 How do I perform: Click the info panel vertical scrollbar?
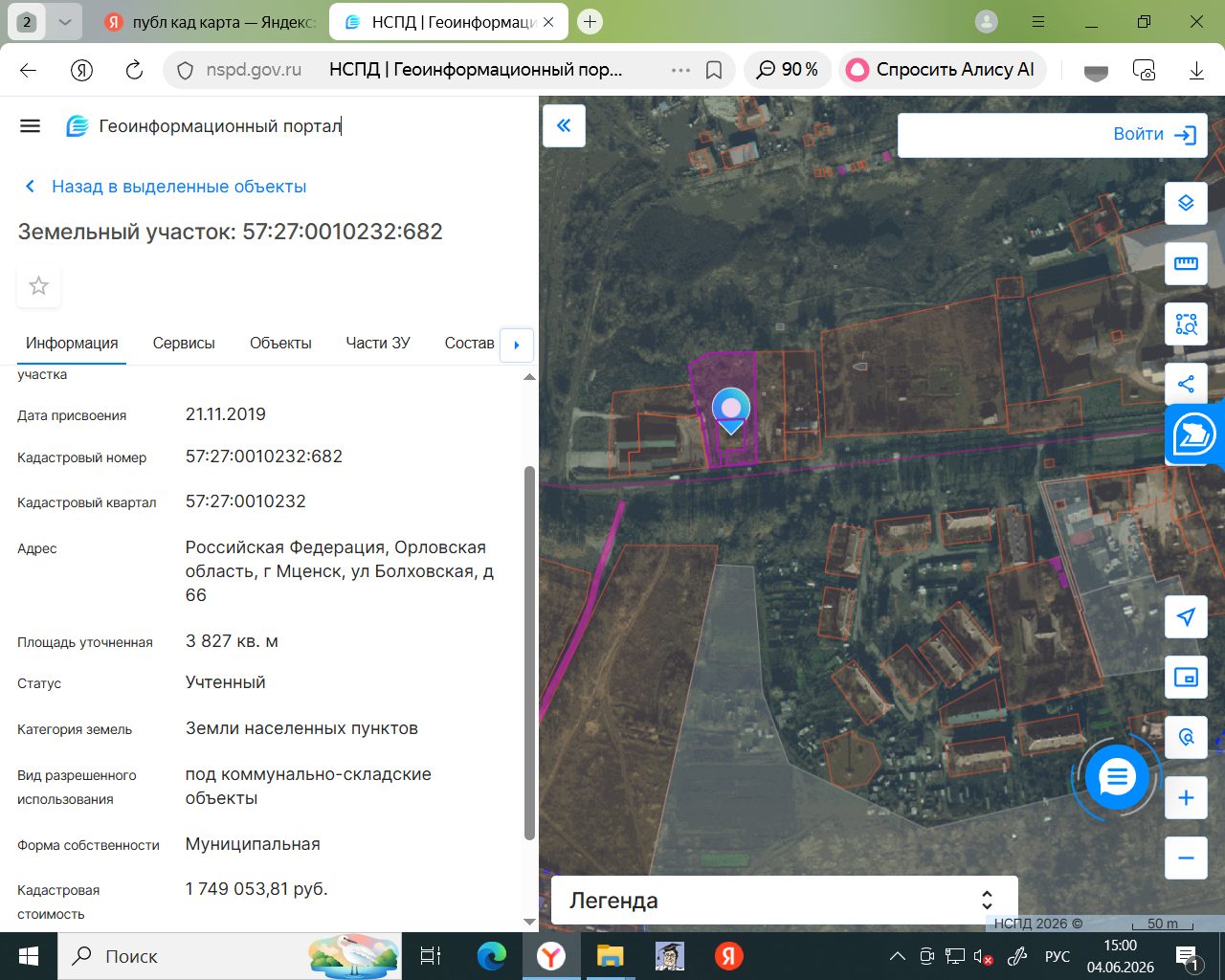[529, 653]
